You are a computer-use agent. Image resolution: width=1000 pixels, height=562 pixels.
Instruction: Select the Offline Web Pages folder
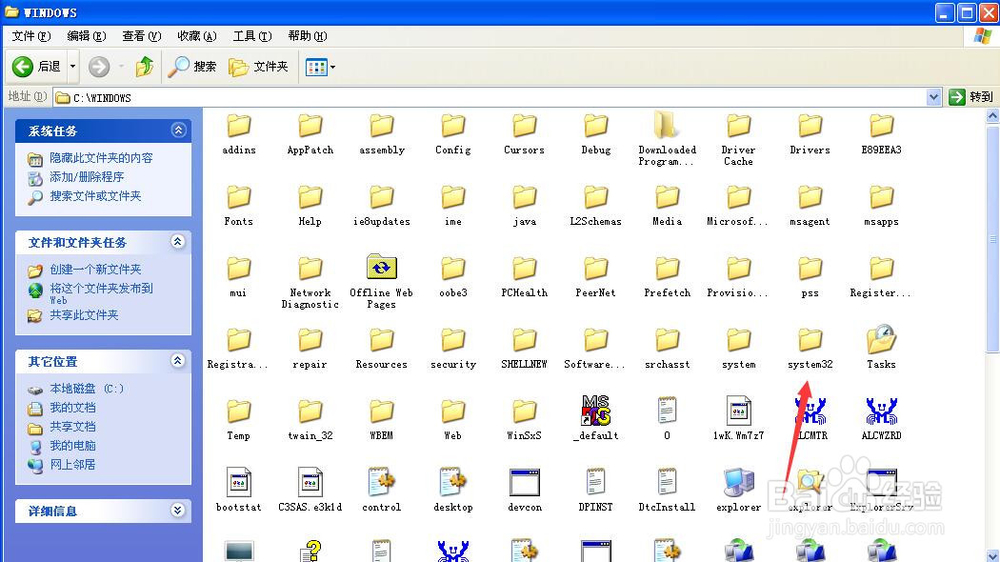[381, 281]
